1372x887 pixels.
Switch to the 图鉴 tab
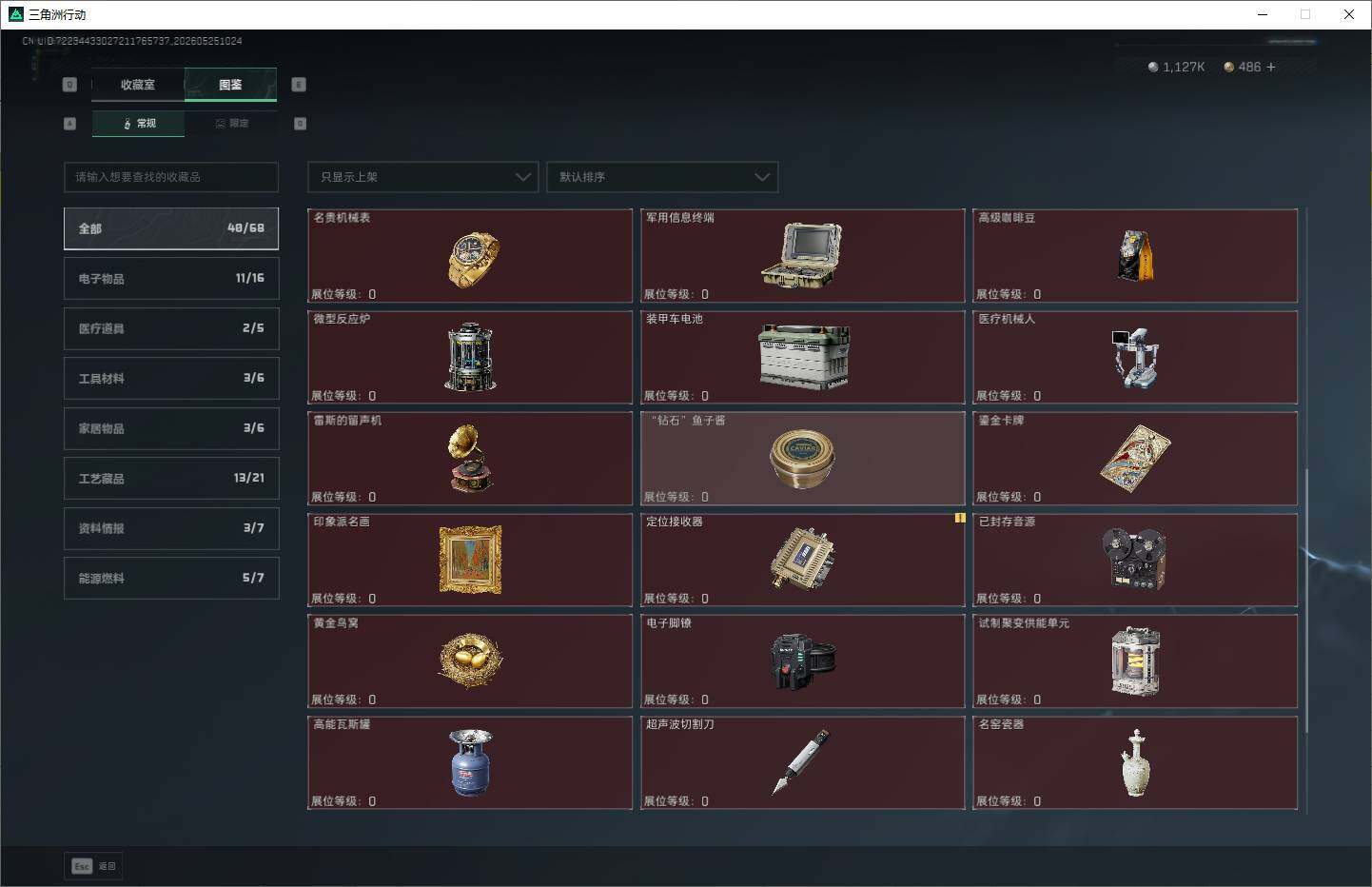tap(230, 85)
